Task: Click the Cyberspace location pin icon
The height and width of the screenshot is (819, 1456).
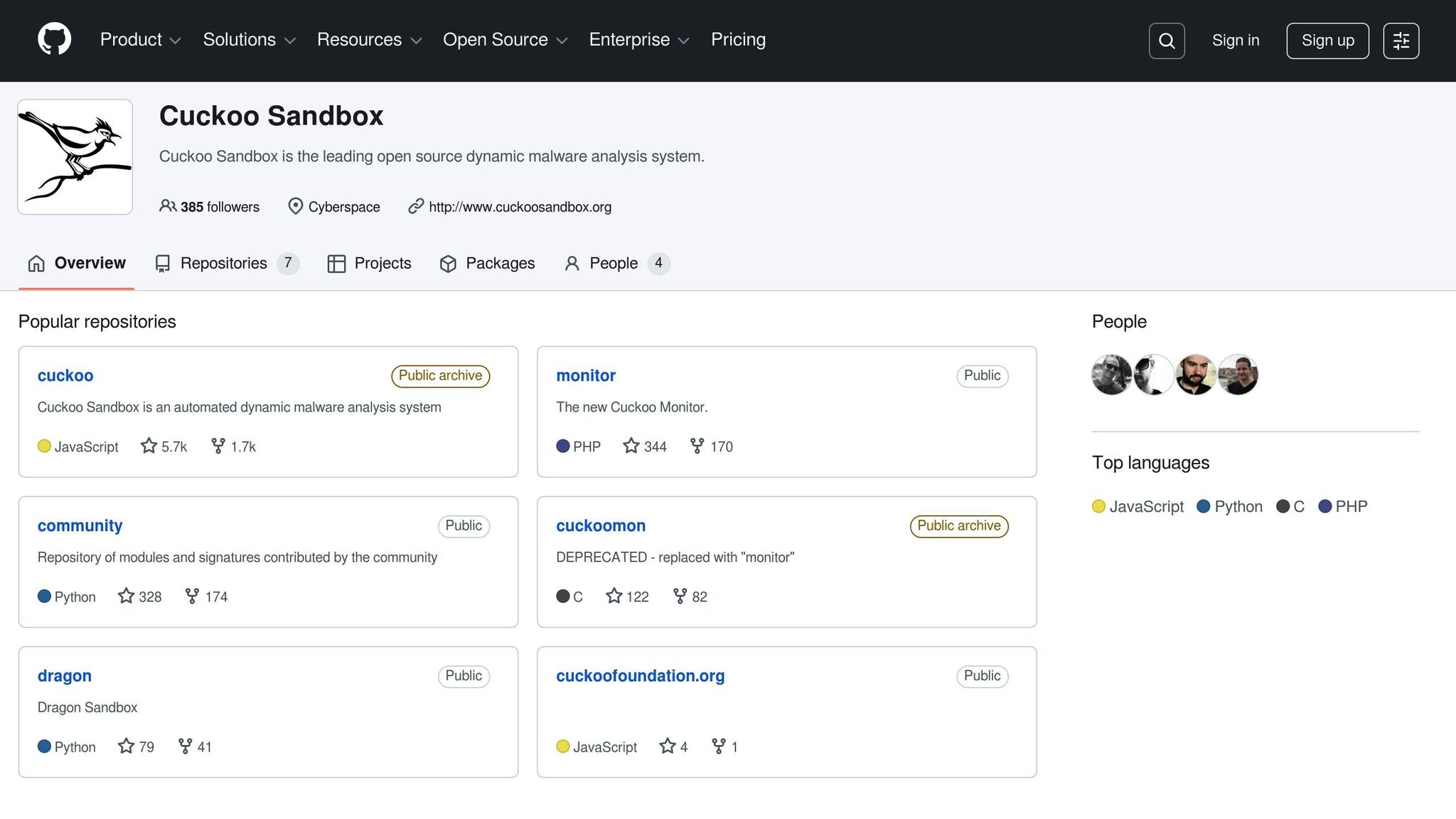Action: click(295, 206)
